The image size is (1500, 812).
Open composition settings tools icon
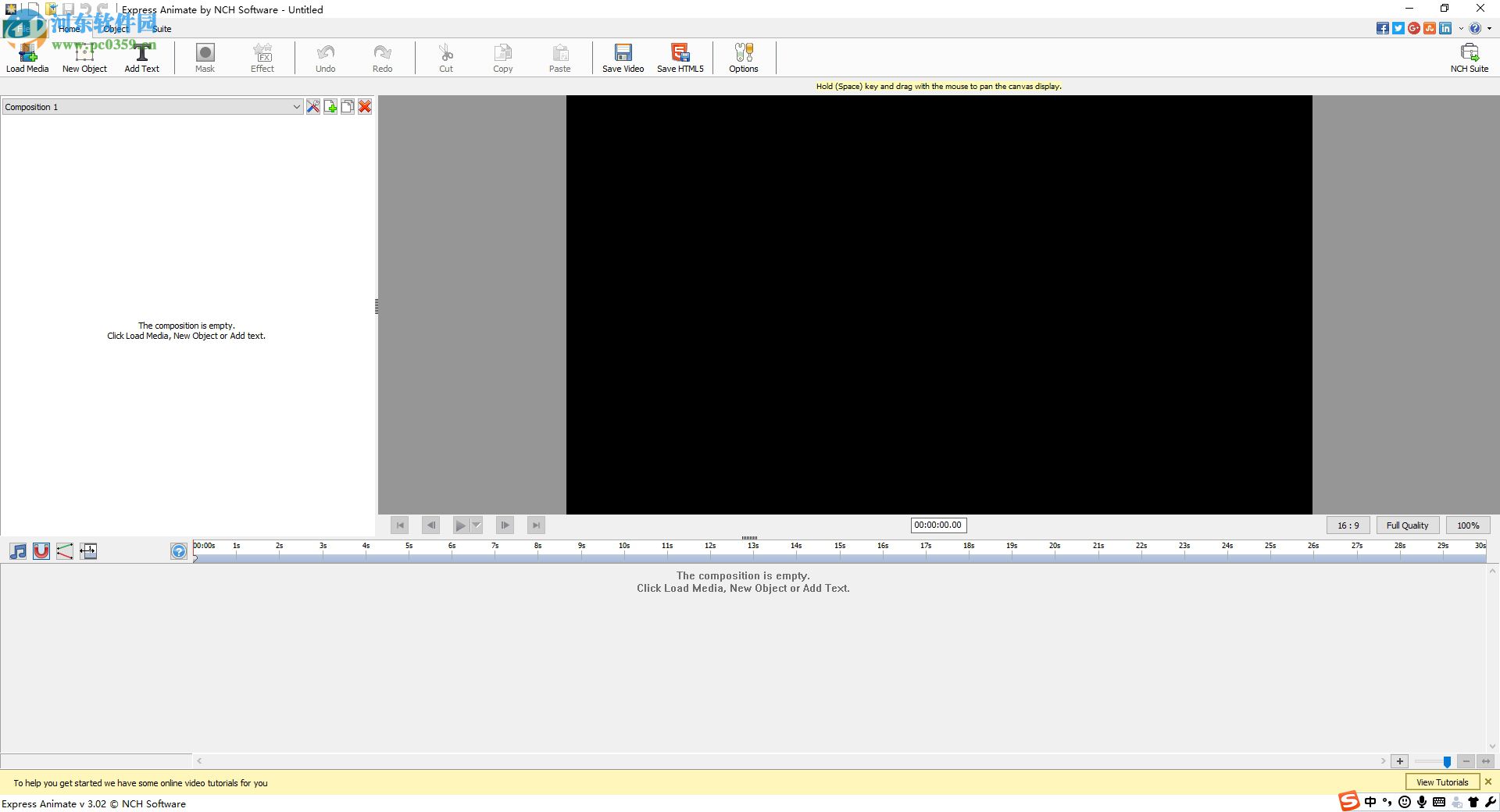click(313, 106)
